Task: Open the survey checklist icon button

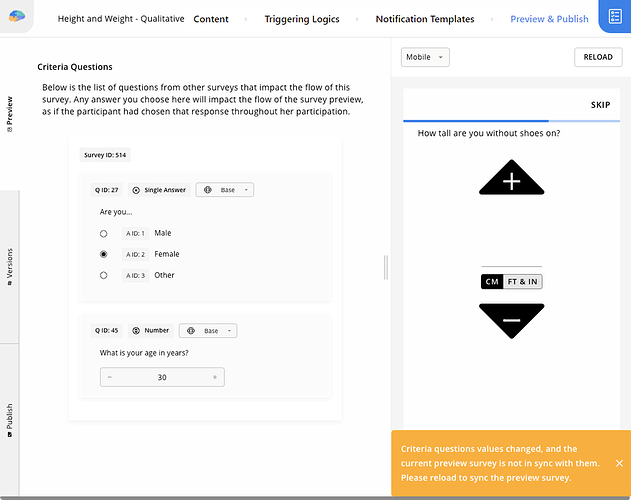Action: click(x=615, y=17)
